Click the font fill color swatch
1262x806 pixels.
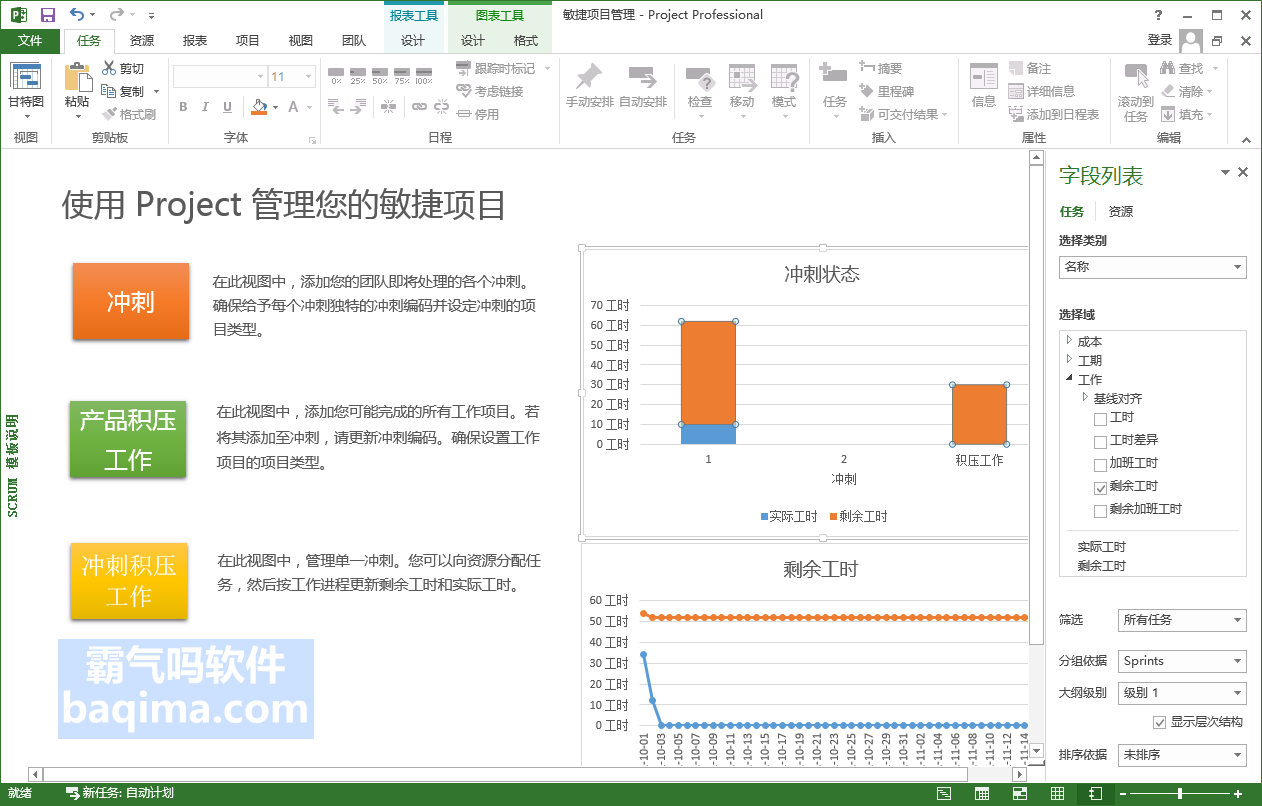click(259, 107)
